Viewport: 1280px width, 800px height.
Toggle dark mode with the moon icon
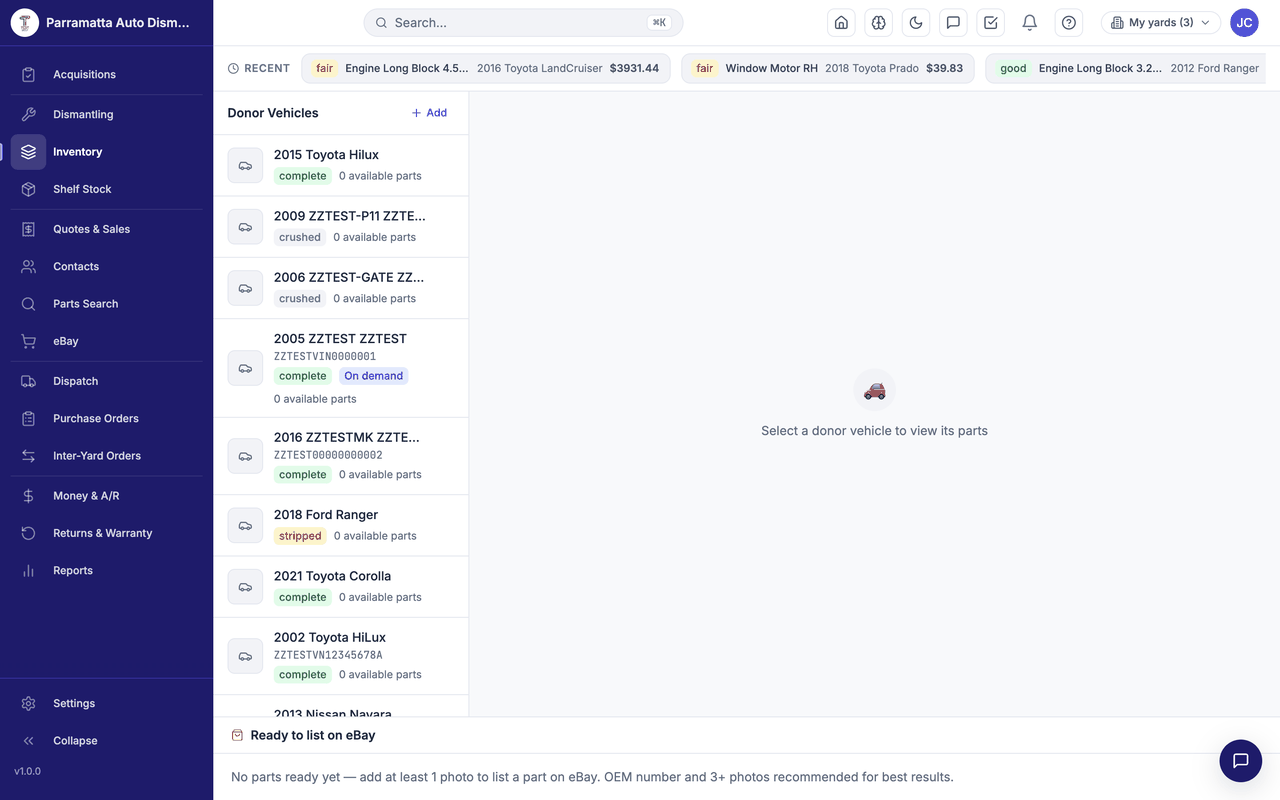tap(916, 22)
